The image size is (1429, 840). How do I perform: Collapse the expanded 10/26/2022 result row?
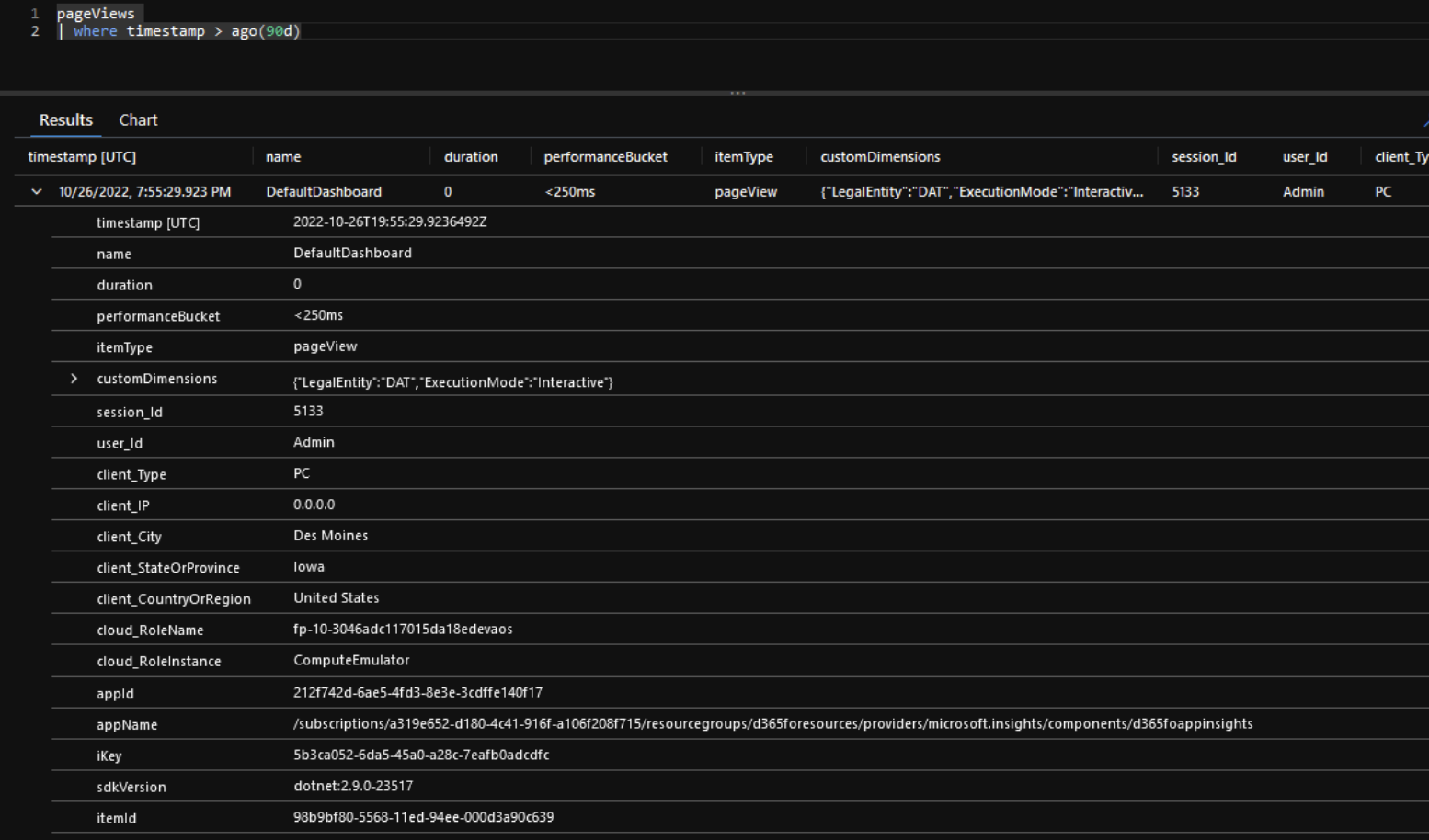[37, 192]
